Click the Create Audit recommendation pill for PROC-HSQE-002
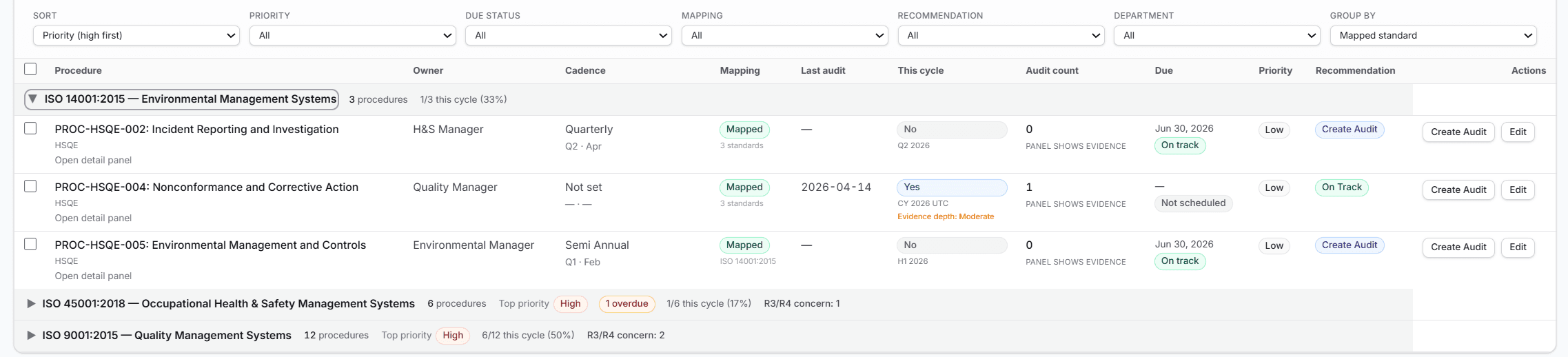The height and width of the screenshot is (357, 1568). [1349, 130]
